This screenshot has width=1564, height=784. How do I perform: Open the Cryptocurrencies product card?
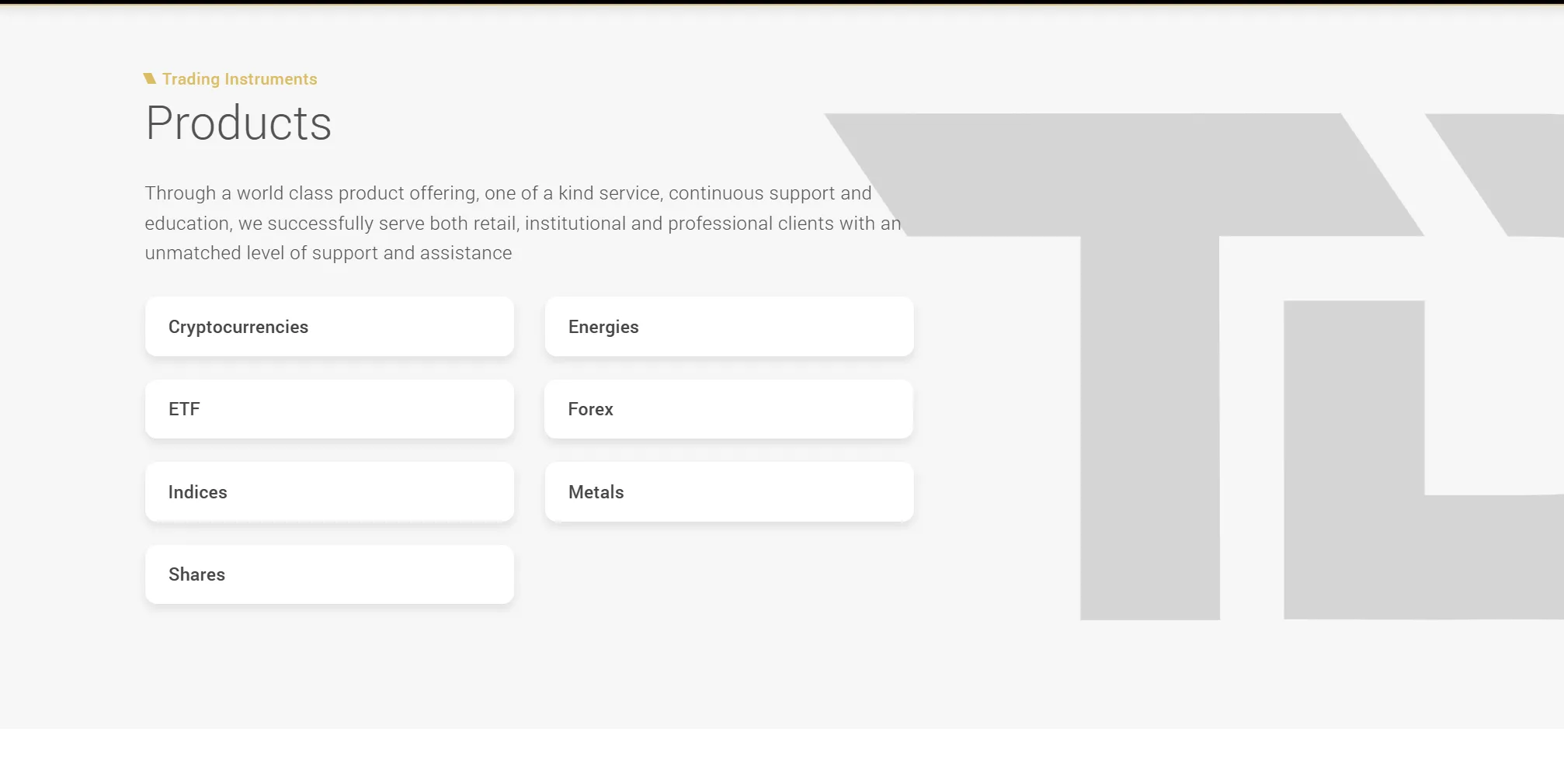pos(329,327)
